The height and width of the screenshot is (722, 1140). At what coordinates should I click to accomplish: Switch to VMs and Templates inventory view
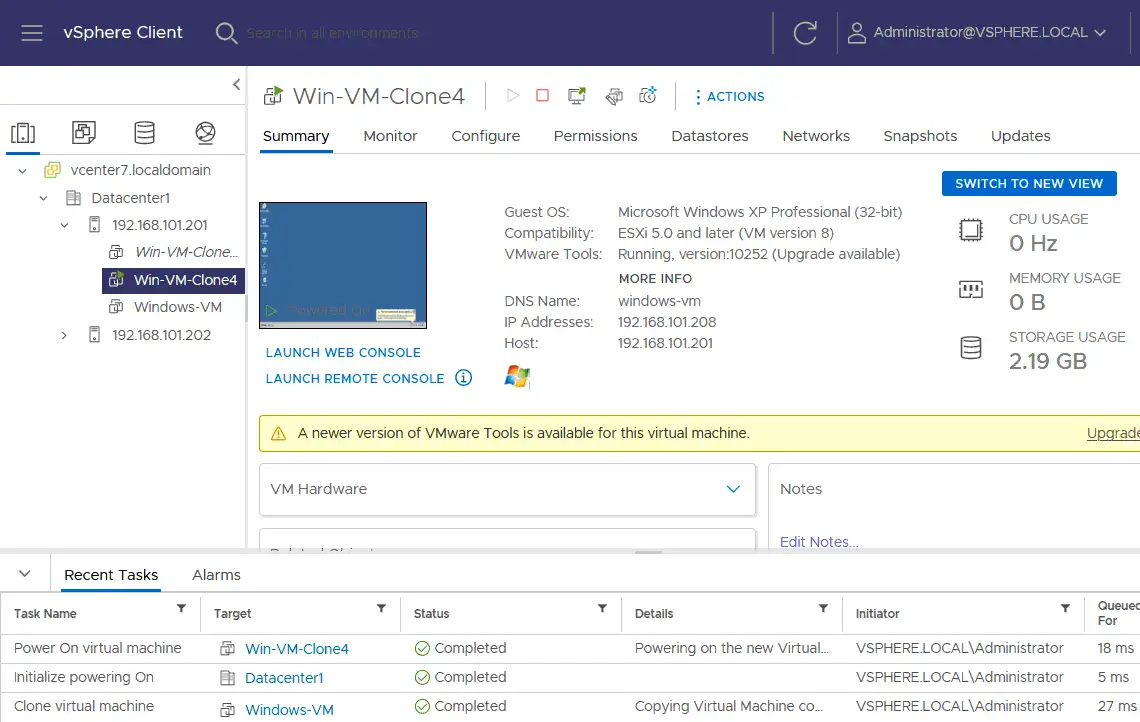point(84,132)
